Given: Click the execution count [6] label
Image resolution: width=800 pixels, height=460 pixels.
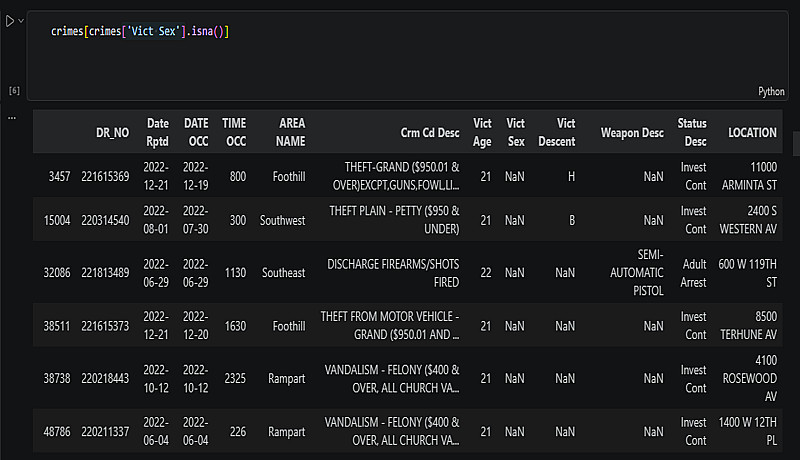Looking at the screenshot, I should pyautogui.click(x=14, y=91).
